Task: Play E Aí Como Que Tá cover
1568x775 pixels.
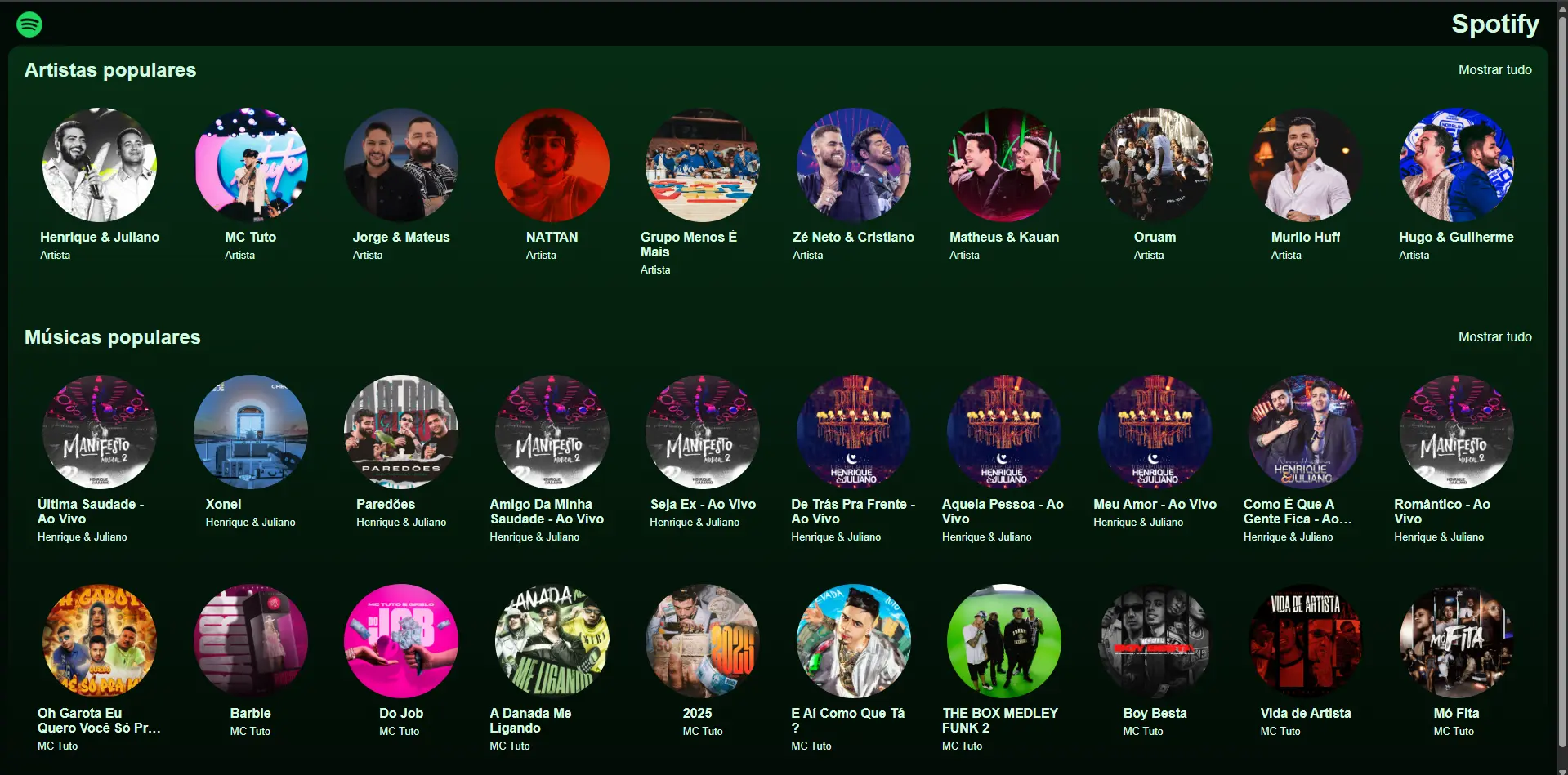Action: (854, 641)
